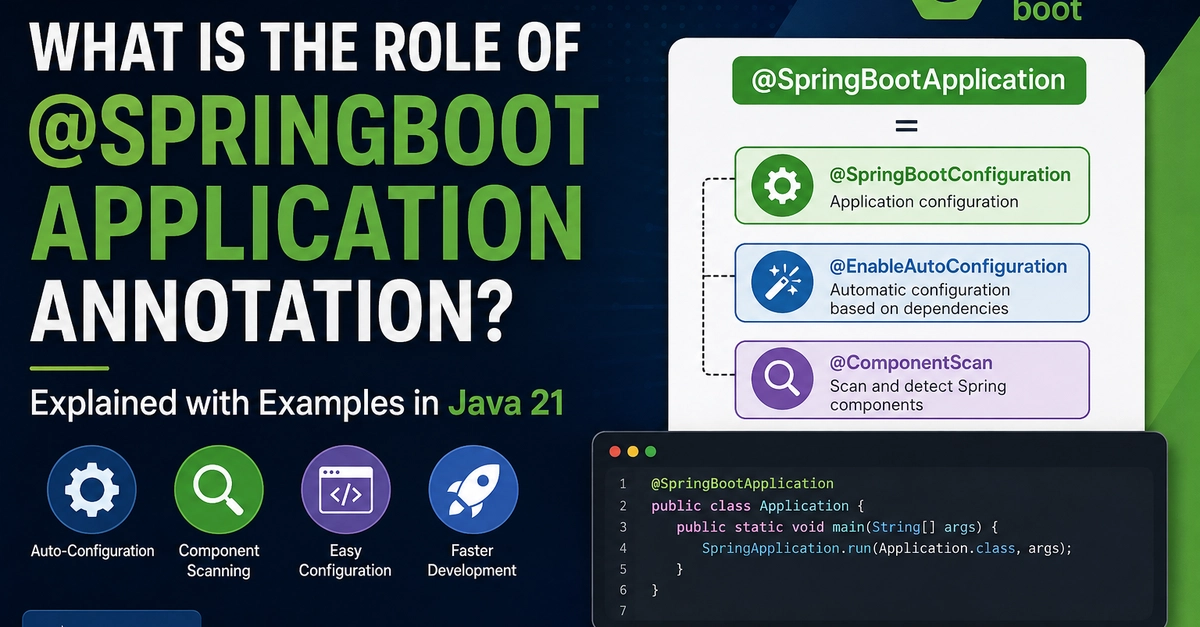Click the equals sign under the header
The width and height of the screenshot is (1200, 627).
point(905,127)
